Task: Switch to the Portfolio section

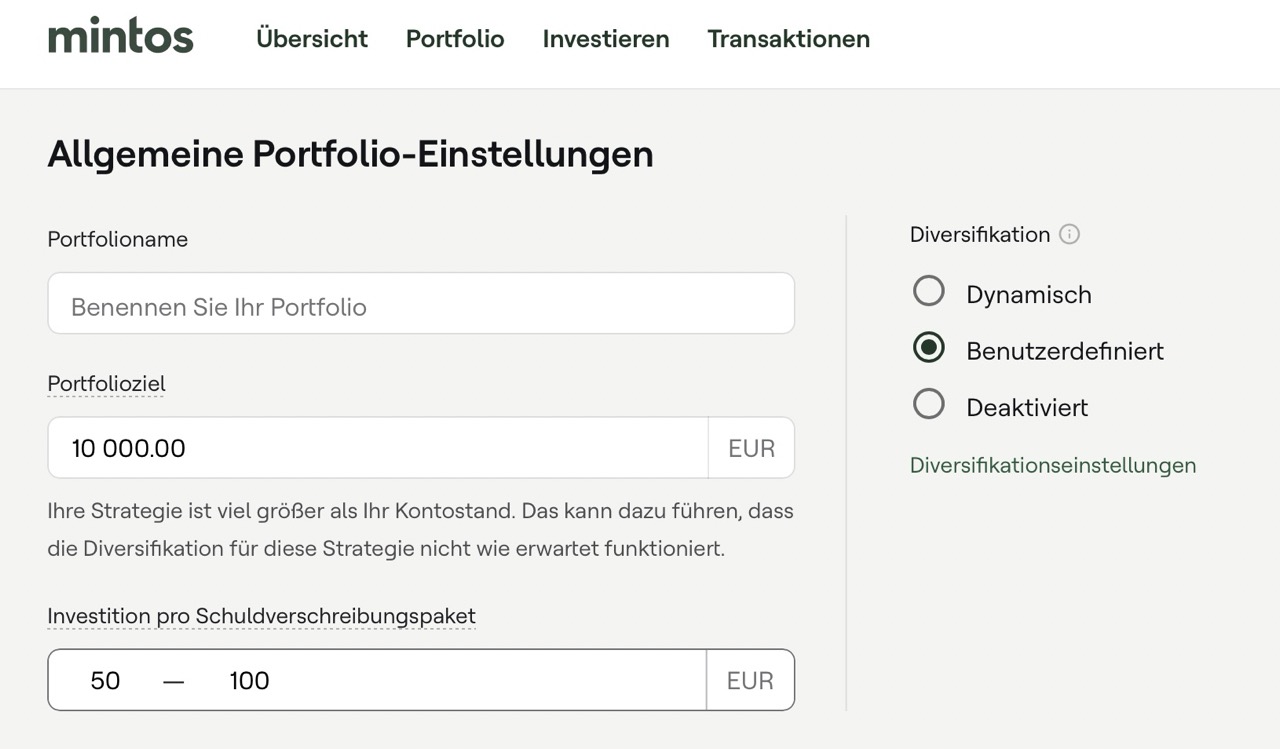Action: [455, 39]
